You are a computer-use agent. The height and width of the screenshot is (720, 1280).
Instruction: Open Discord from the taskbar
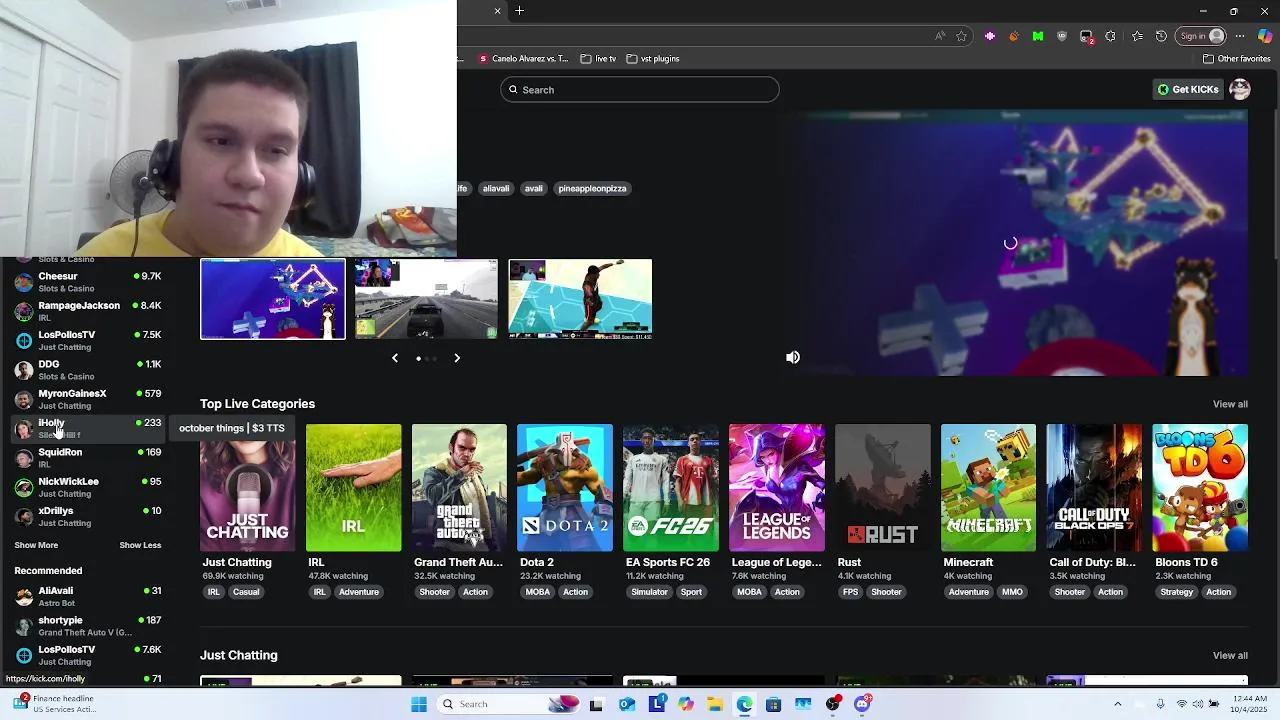[x=862, y=704]
